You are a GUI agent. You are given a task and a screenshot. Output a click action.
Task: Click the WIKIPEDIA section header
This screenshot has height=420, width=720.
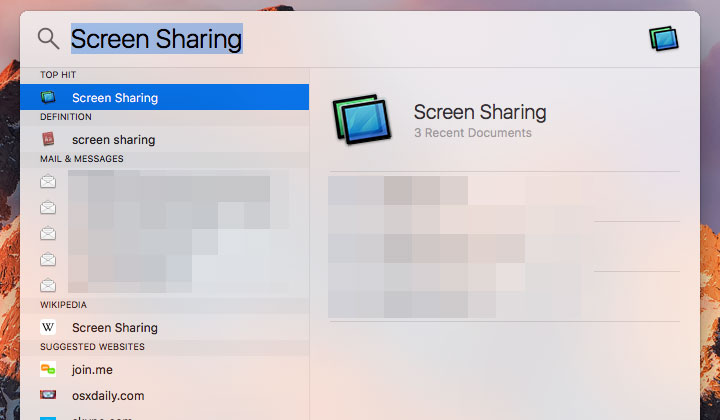click(63, 305)
